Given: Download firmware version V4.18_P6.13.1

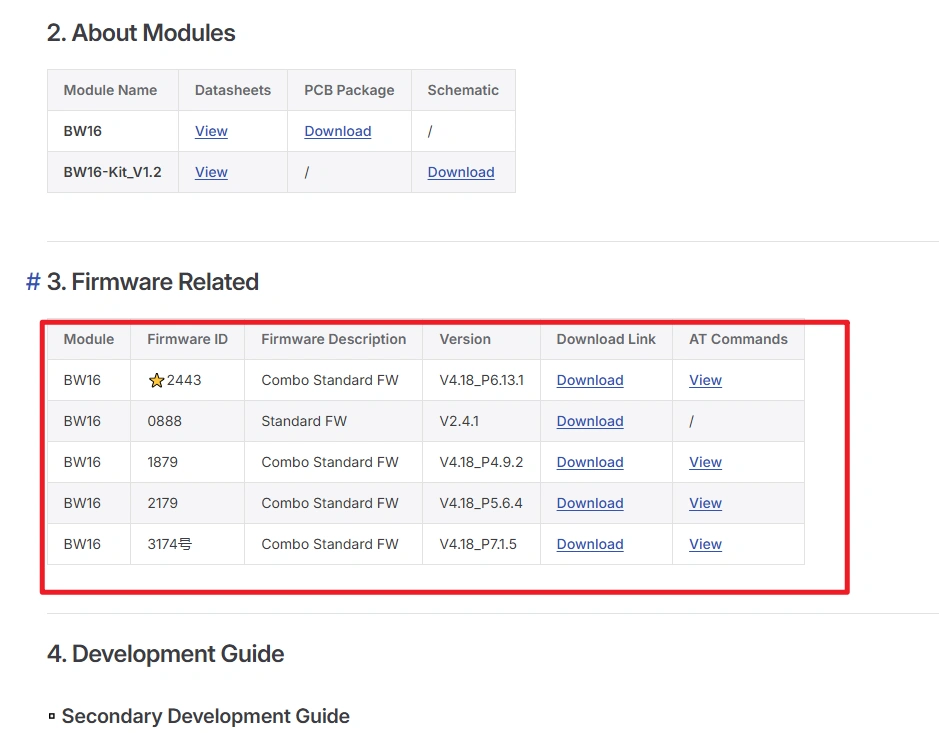Looking at the screenshot, I should 589,380.
